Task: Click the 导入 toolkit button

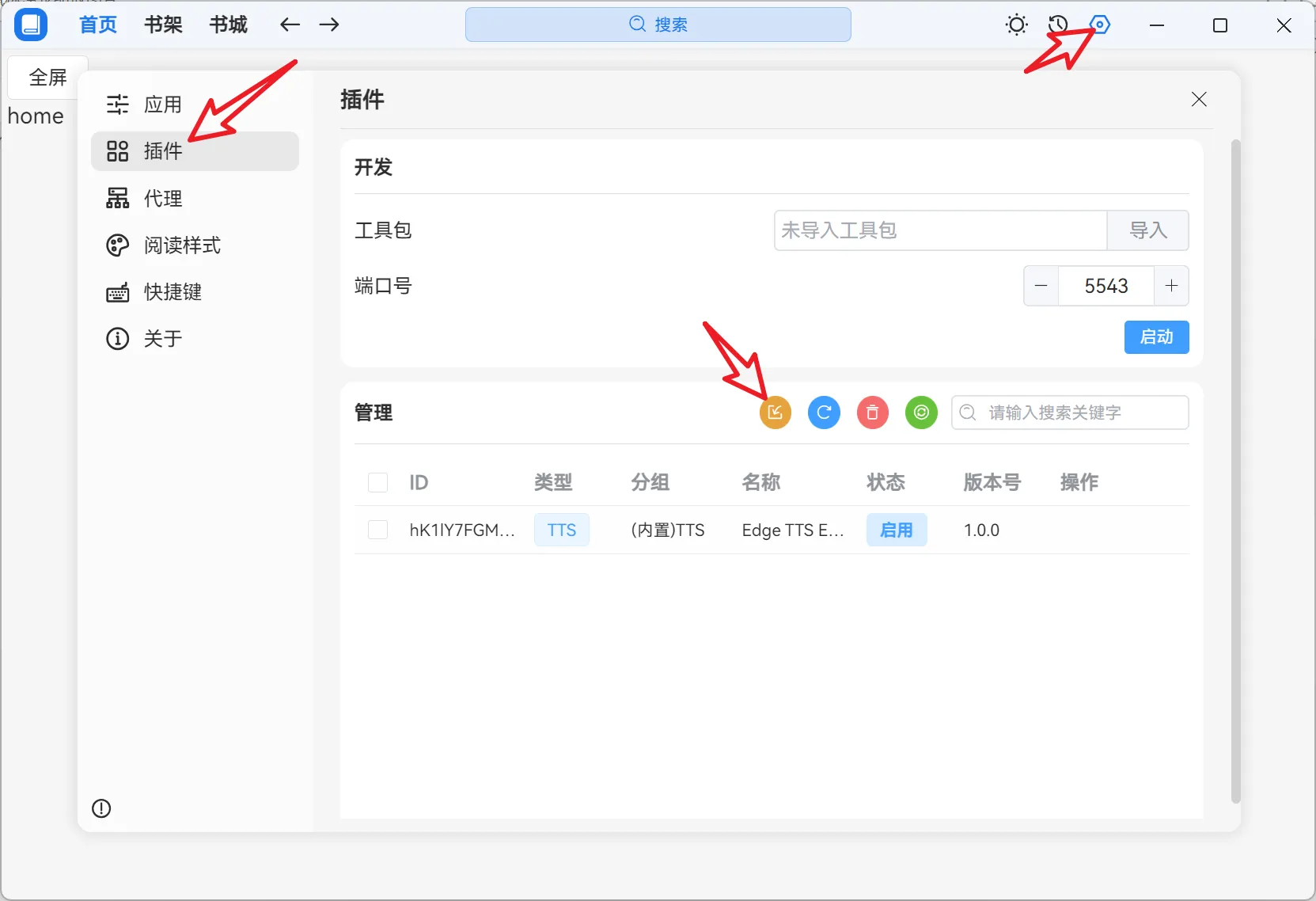Action: click(1147, 230)
